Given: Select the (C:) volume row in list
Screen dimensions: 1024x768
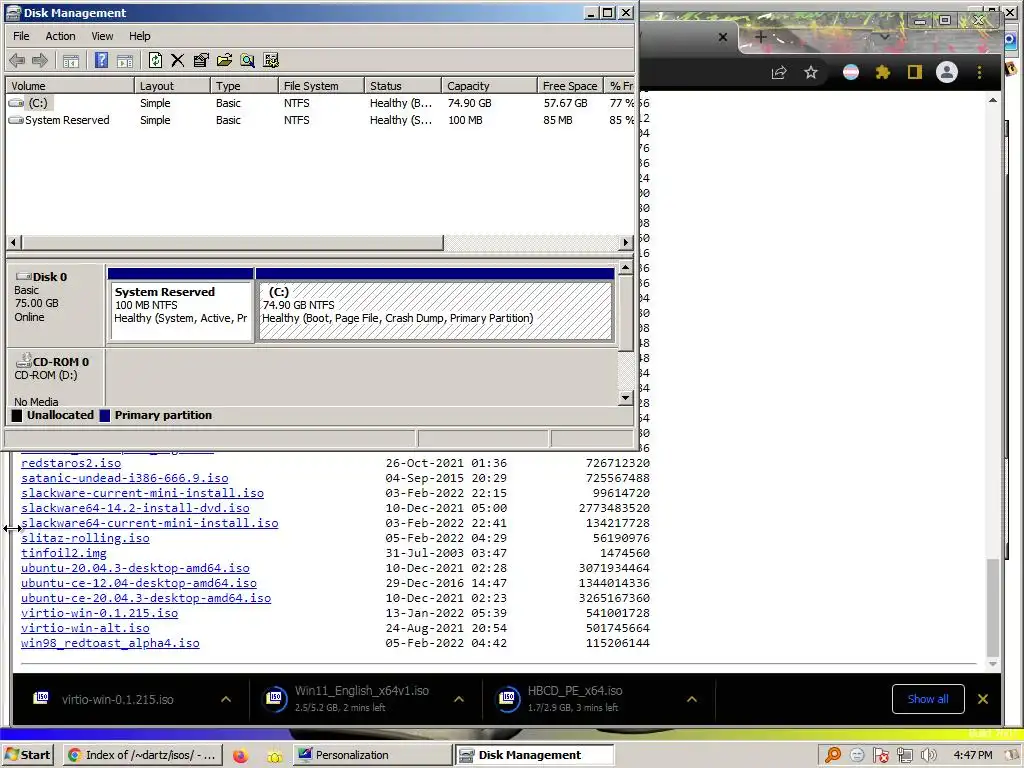Looking at the screenshot, I should point(320,103).
